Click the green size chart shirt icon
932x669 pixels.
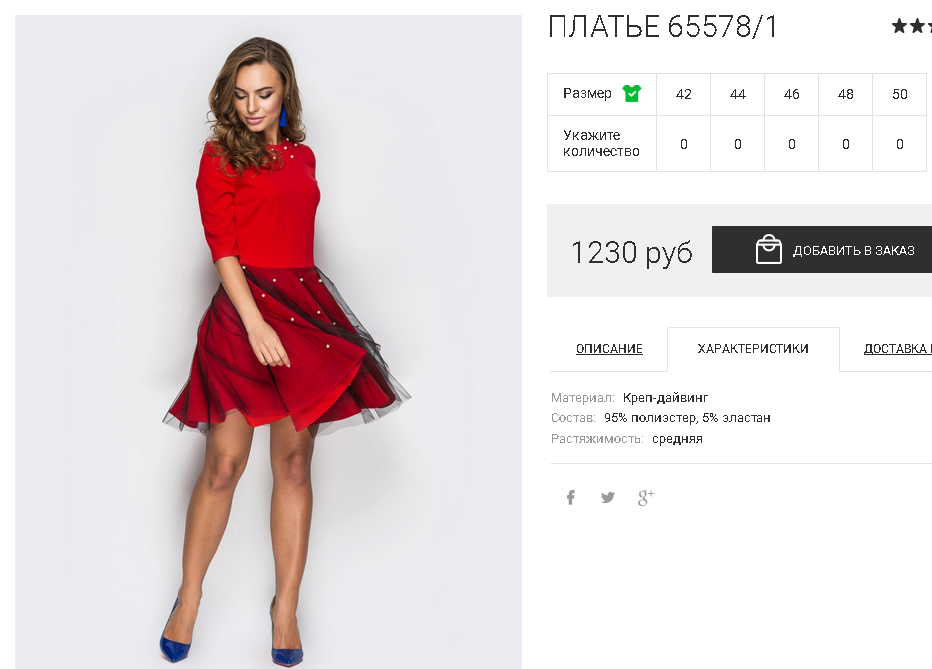coord(631,93)
